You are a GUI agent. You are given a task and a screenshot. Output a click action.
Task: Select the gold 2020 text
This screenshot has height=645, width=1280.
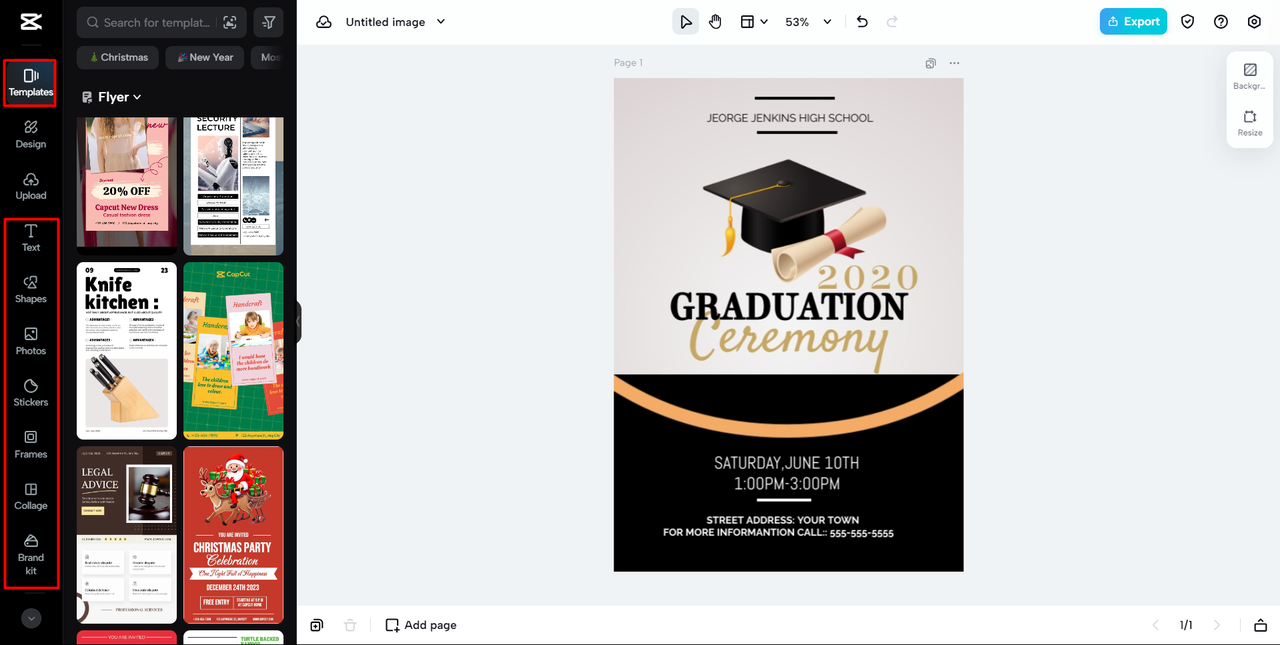pyautogui.click(x=868, y=277)
